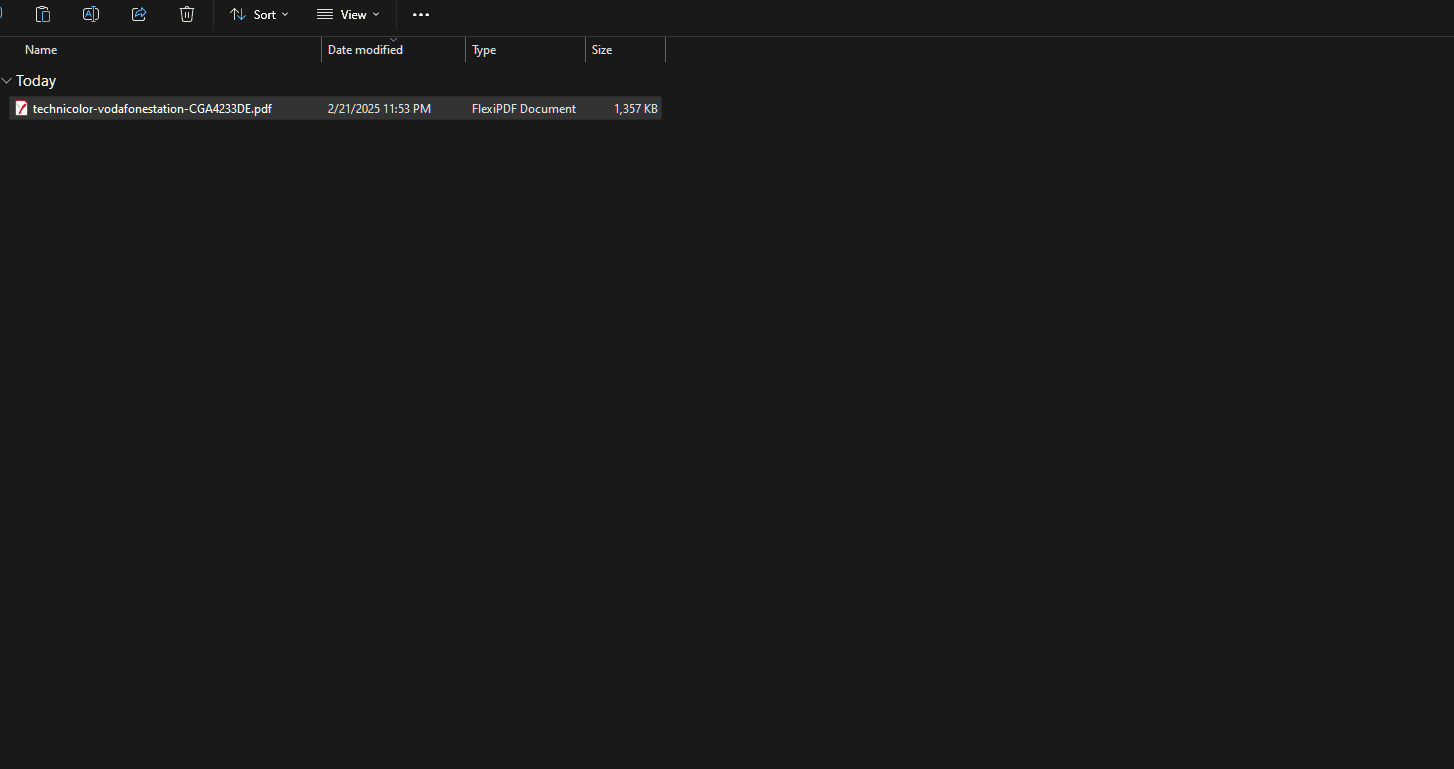Click the View layout lines icon
The image size is (1454, 769).
[x=325, y=15]
